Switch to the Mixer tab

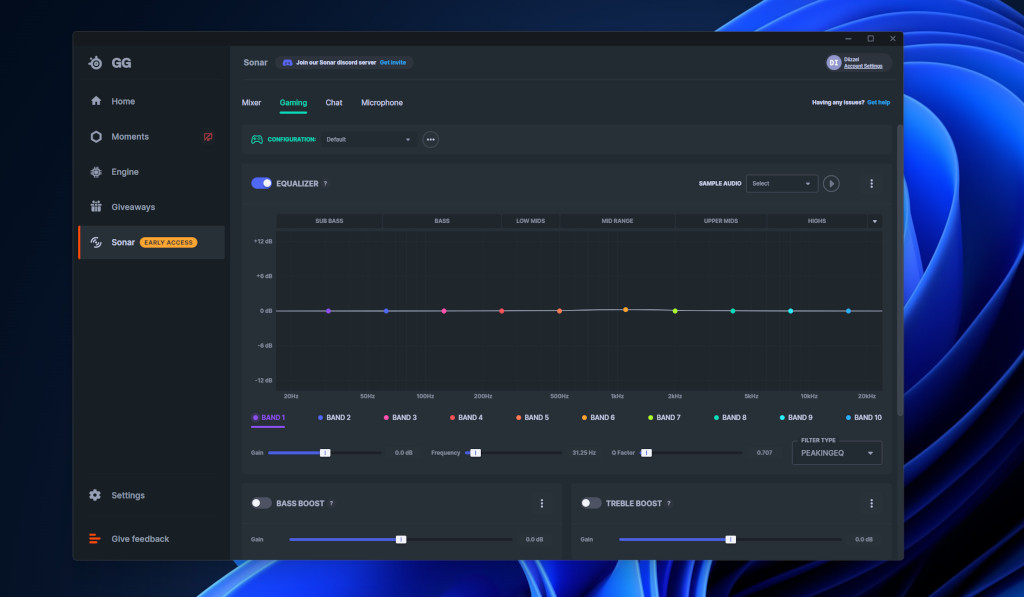tap(251, 103)
